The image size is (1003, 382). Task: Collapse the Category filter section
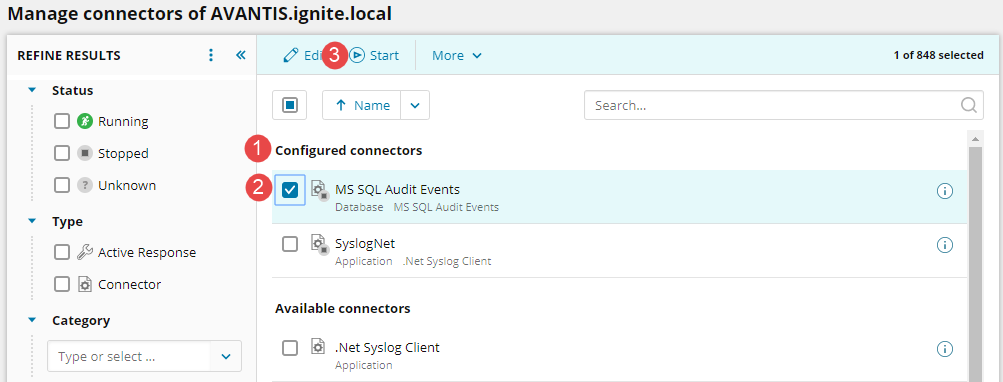[x=33, y=321]
